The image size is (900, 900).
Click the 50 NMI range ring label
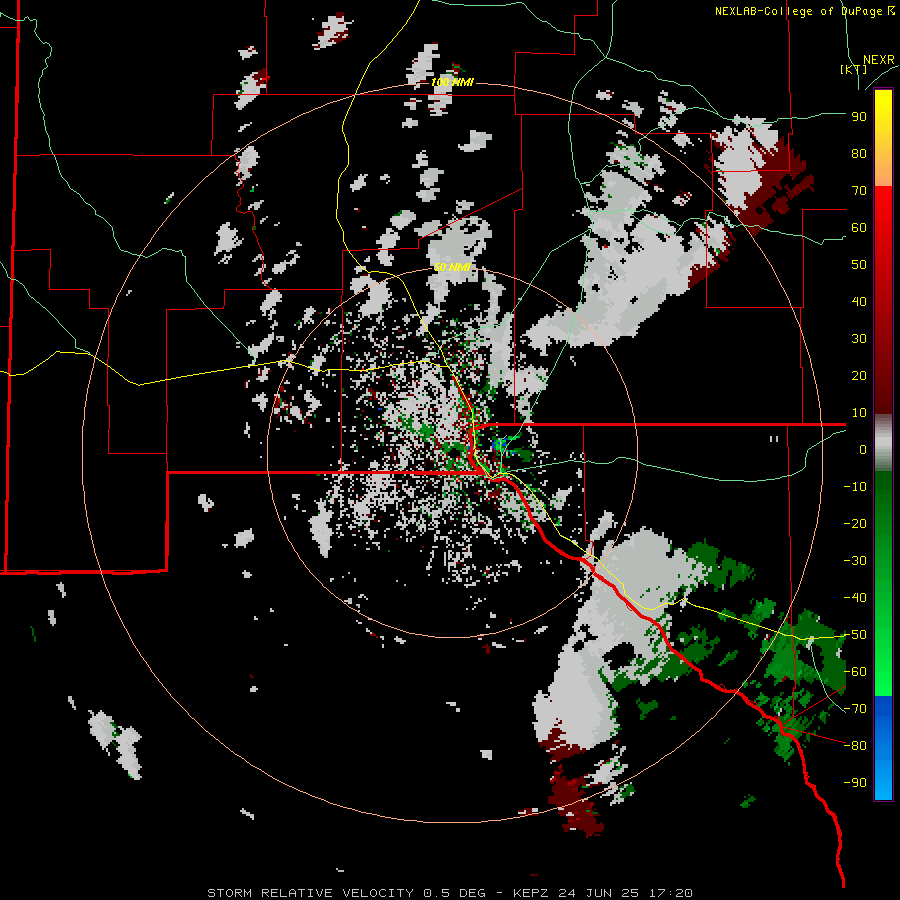click(452, 267)
